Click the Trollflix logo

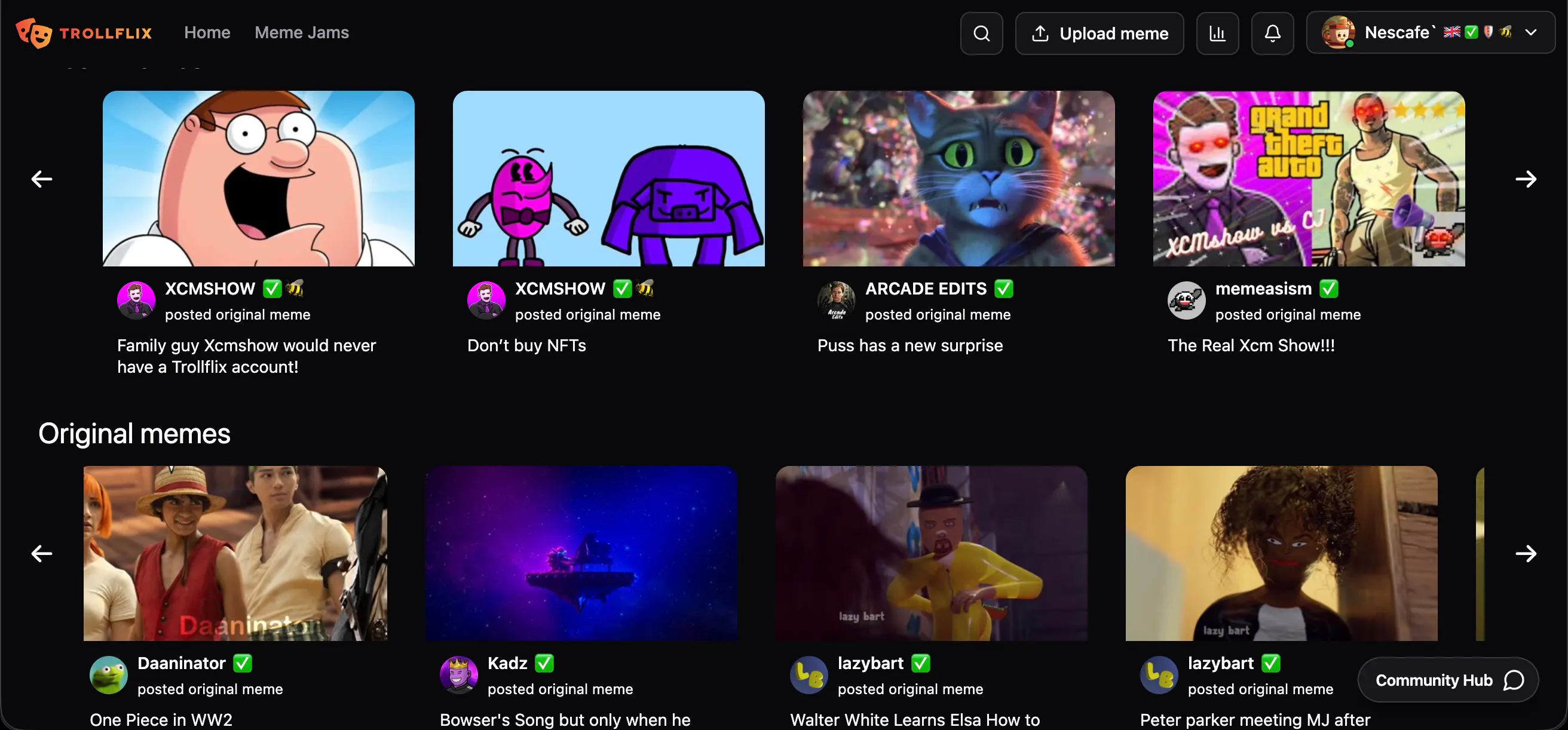pos(84,33)
